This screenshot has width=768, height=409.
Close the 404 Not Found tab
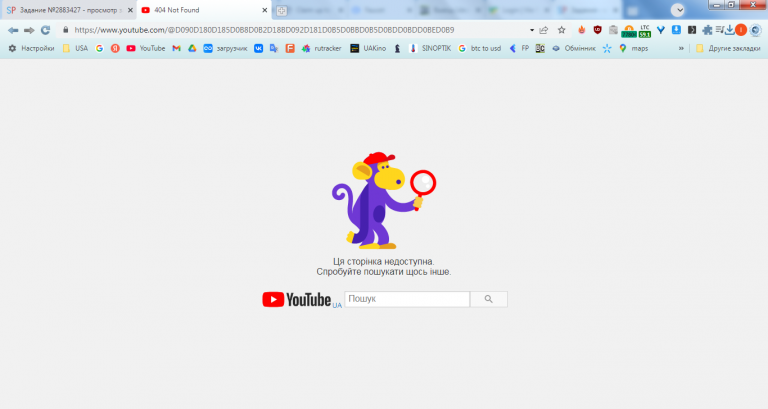pyautogui.click(x=264, y=10)
